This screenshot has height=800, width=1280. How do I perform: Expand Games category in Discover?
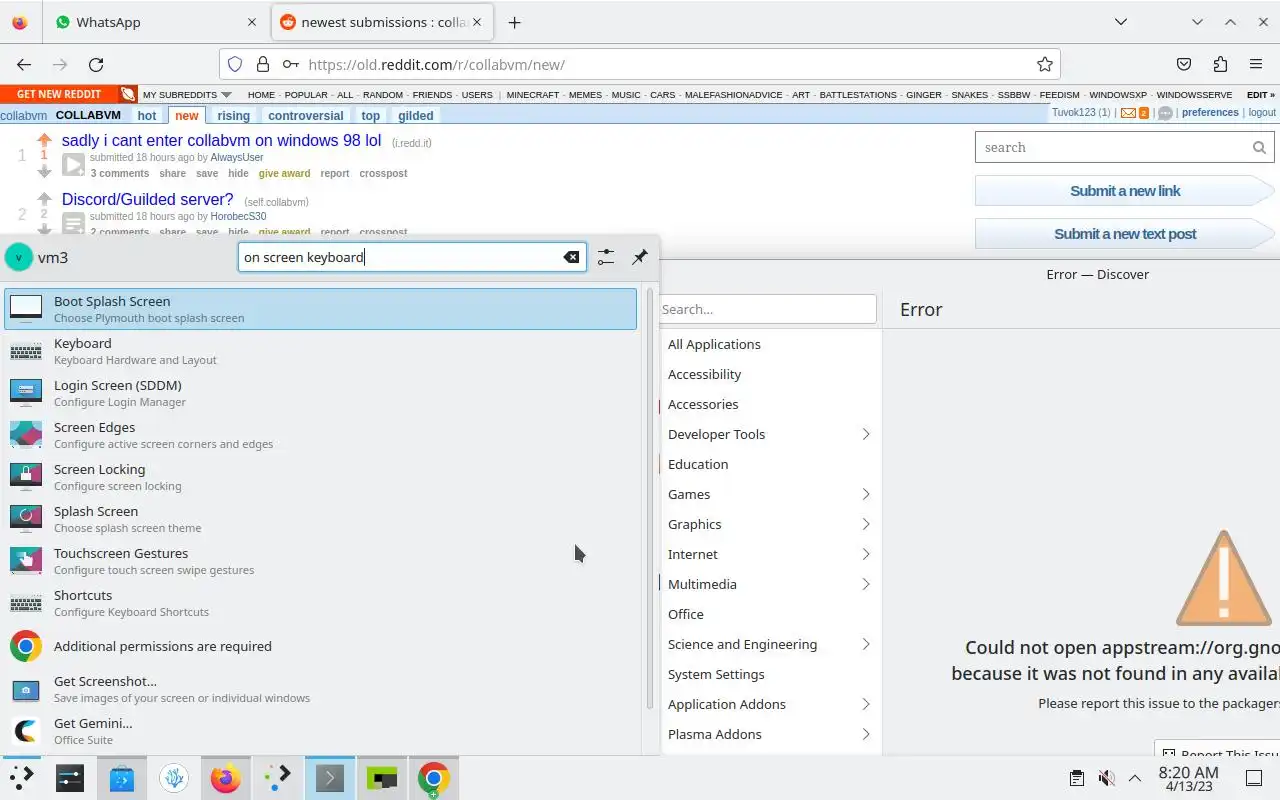[866, 494]
